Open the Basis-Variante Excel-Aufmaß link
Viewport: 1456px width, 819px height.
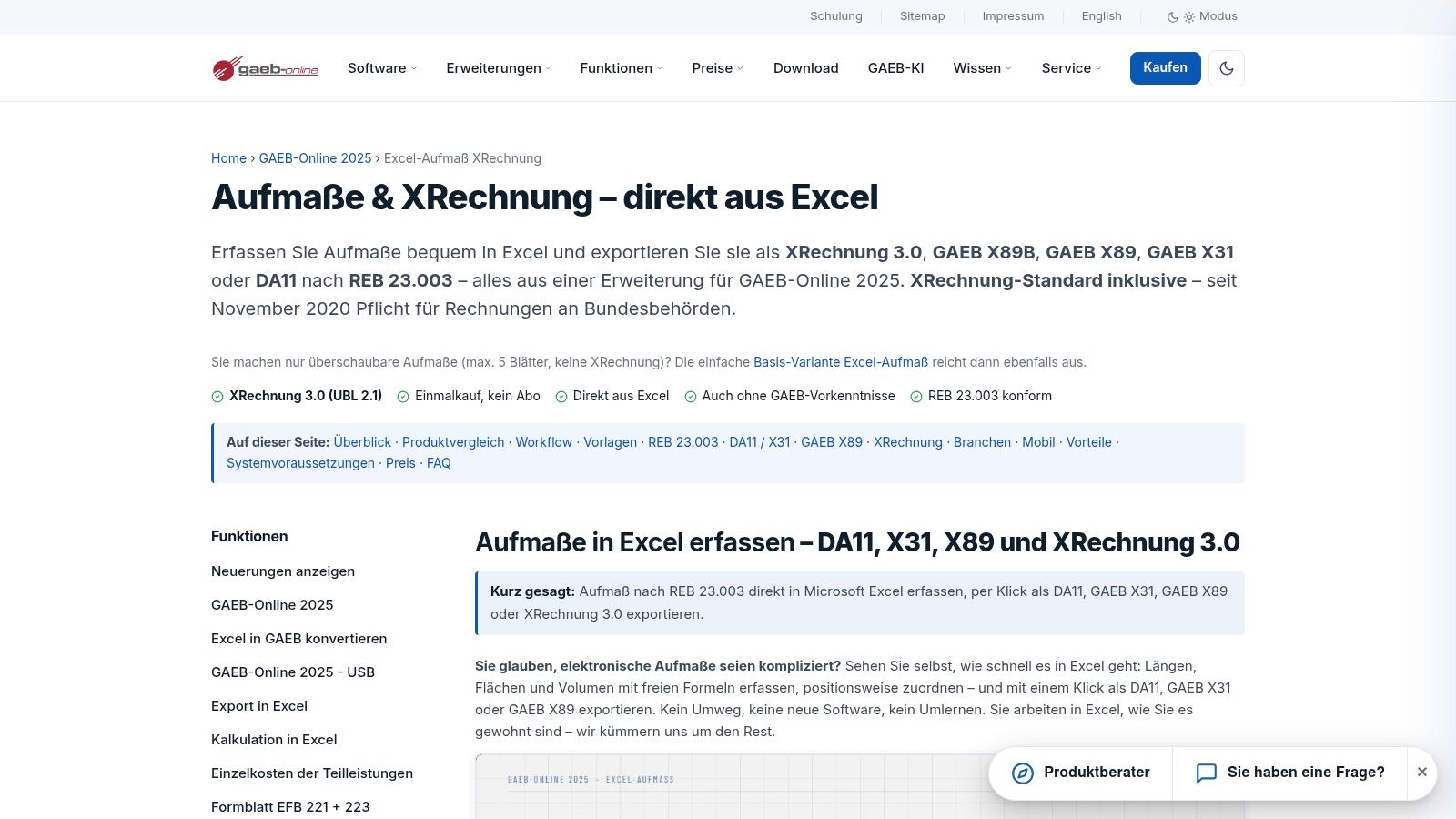click(841, 362)
